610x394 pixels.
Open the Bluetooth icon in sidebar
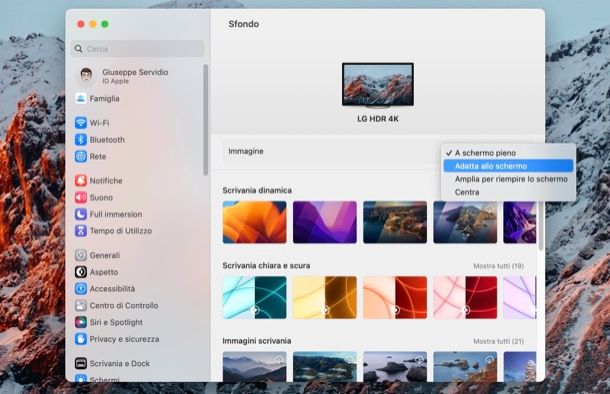pyautogui.click(x=81, y=140)
